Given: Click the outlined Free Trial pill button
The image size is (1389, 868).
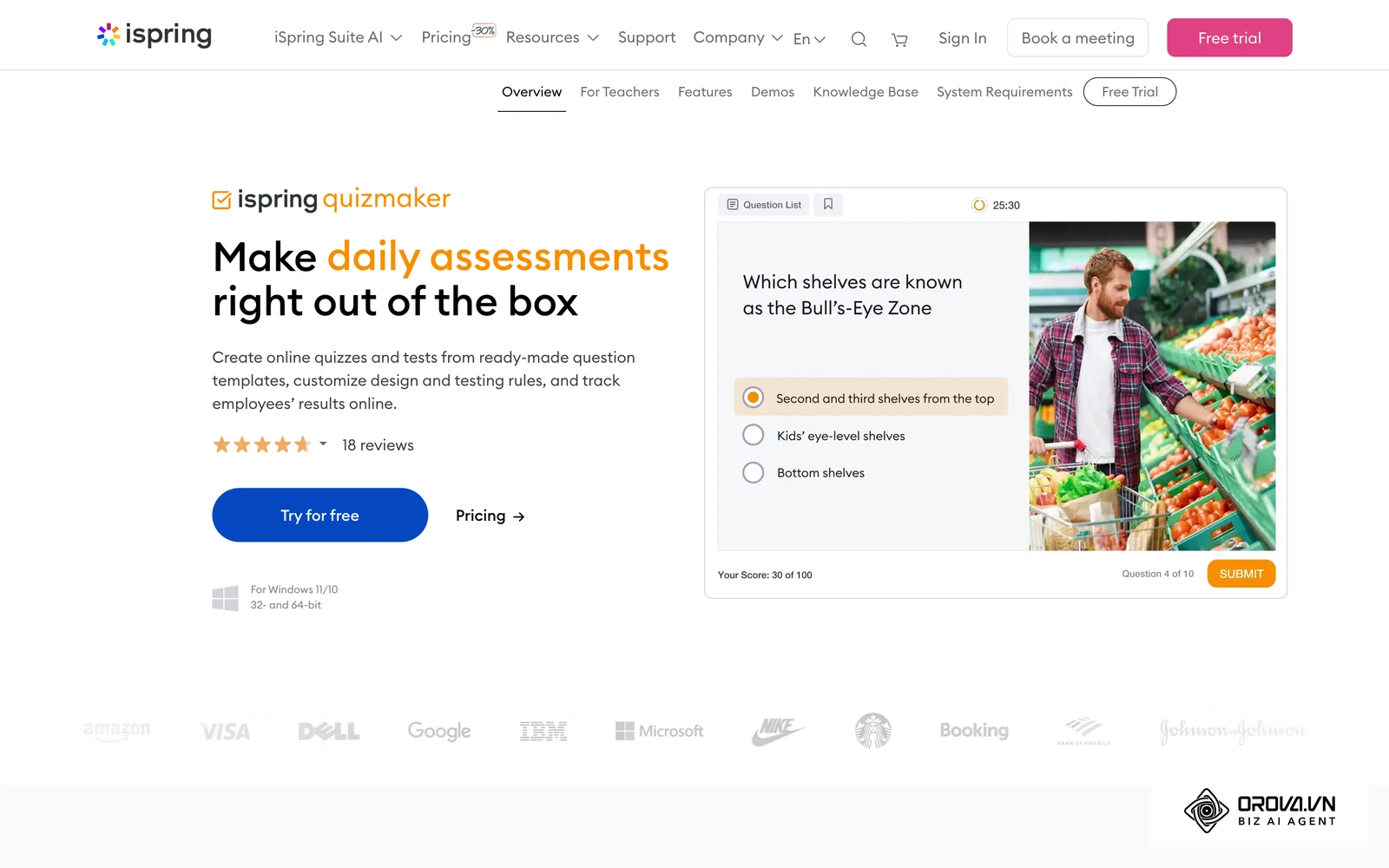Looking at the screenshot, I should pyautogui.click(x=1129, y=92).
